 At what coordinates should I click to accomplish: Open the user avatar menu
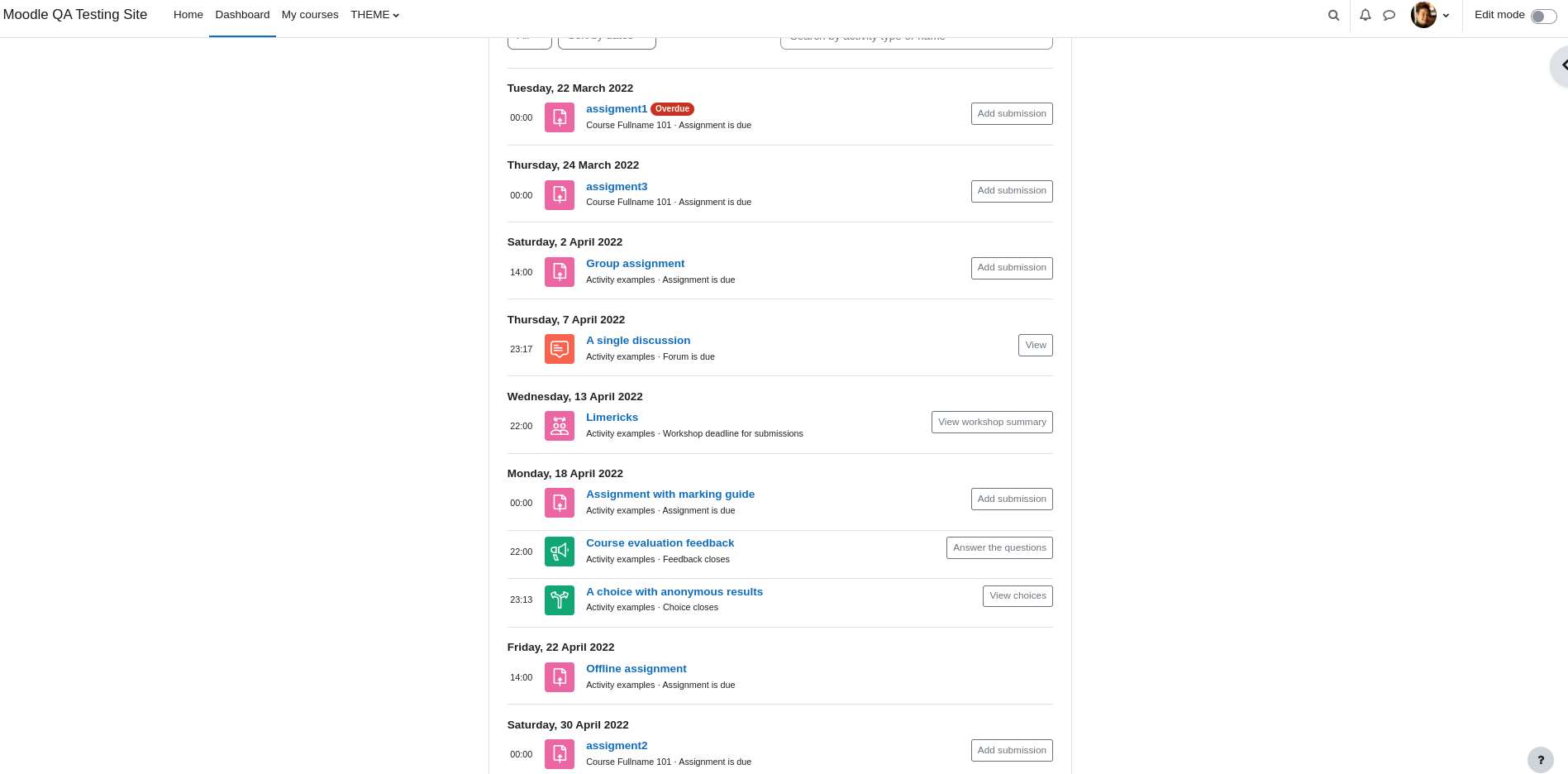(1430, 15)
